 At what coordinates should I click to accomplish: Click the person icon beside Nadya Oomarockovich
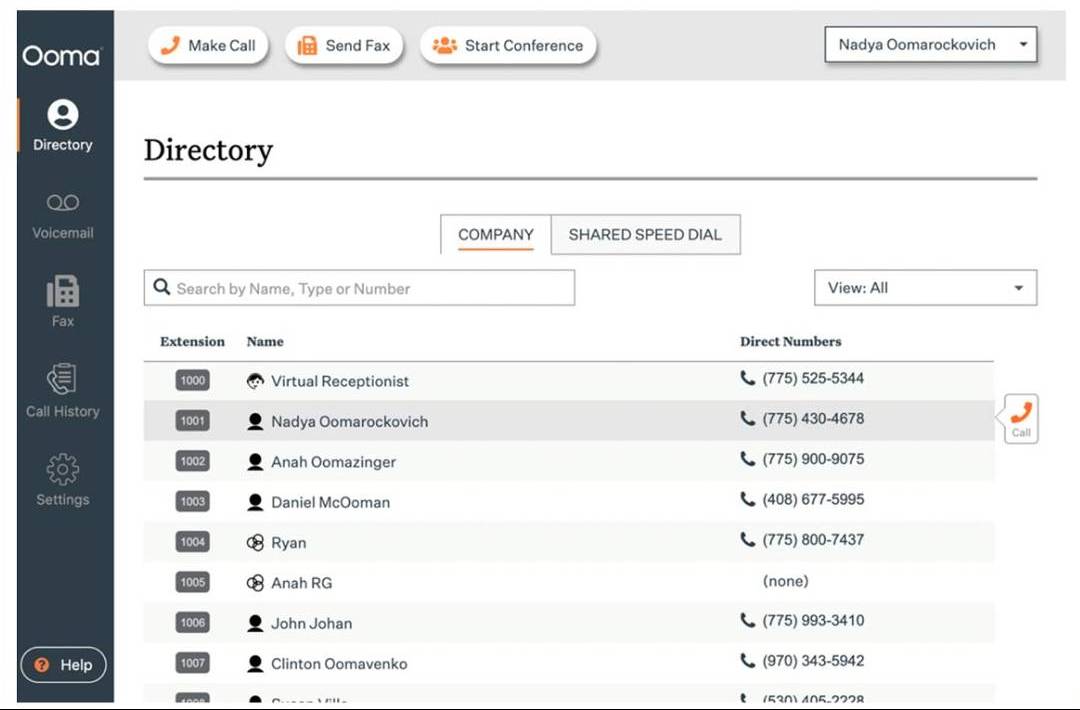[x=256, y=421]
